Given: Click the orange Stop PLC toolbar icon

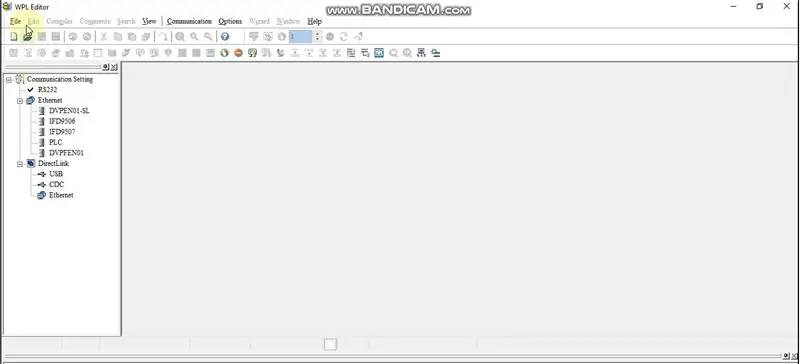Looking at the screenshot, I should click(238, 53).
